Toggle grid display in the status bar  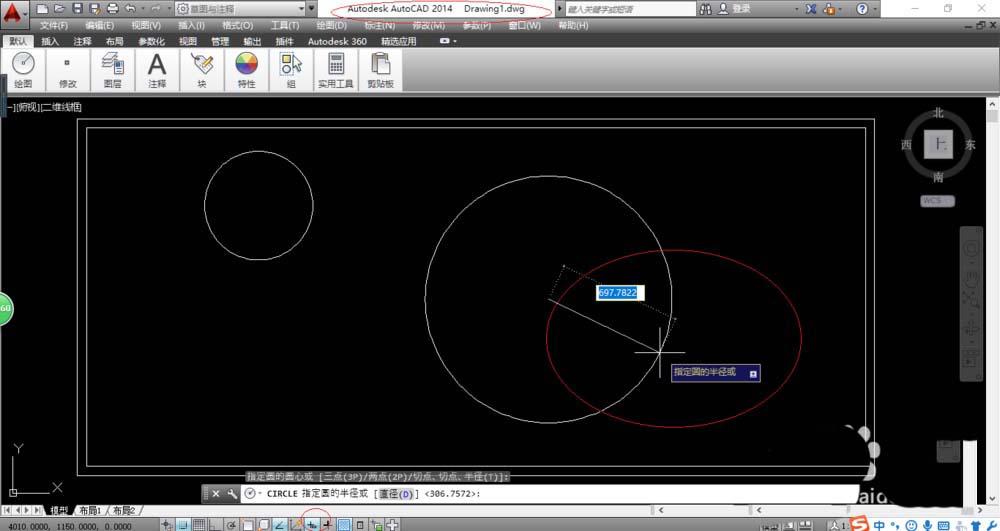tap(199, 524)
